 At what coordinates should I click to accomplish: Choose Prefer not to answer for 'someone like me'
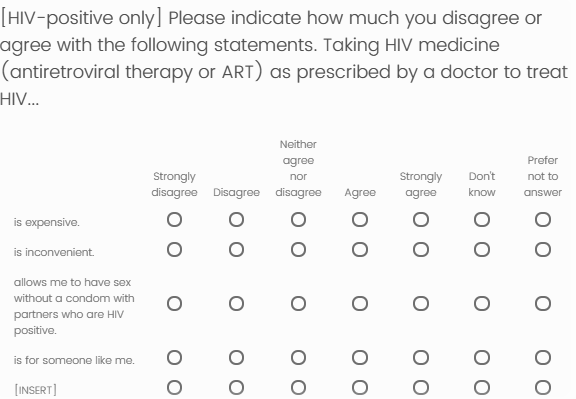[543, 357]
